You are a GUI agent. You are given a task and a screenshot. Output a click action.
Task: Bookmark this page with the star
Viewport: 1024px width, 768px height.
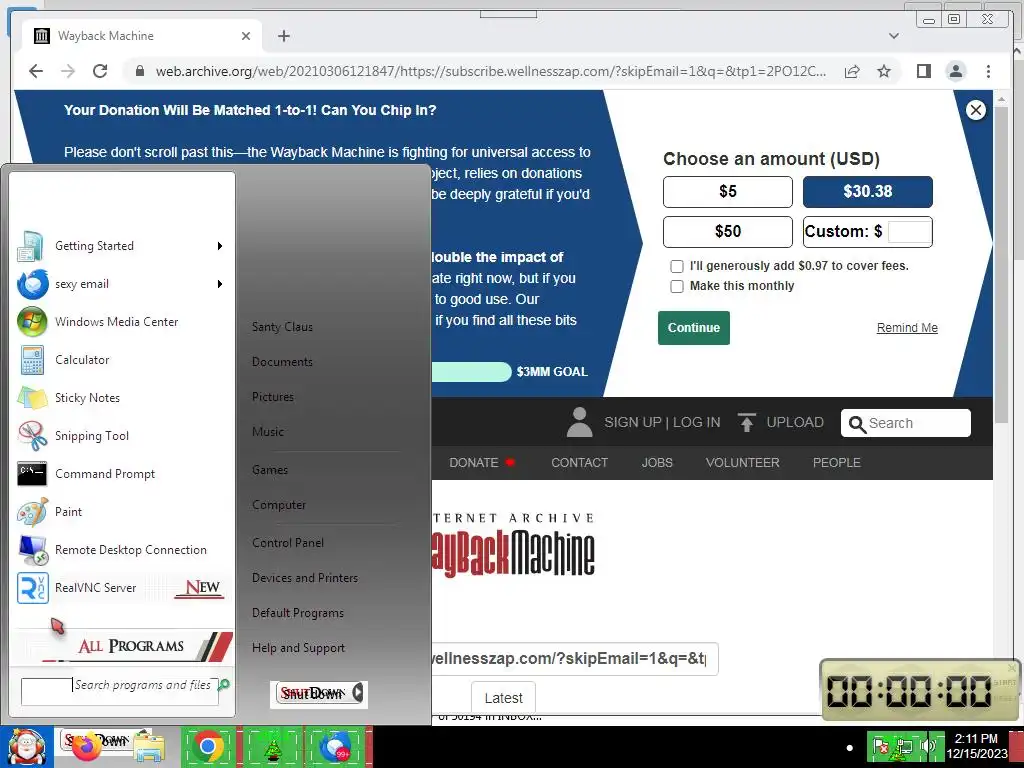884,71
